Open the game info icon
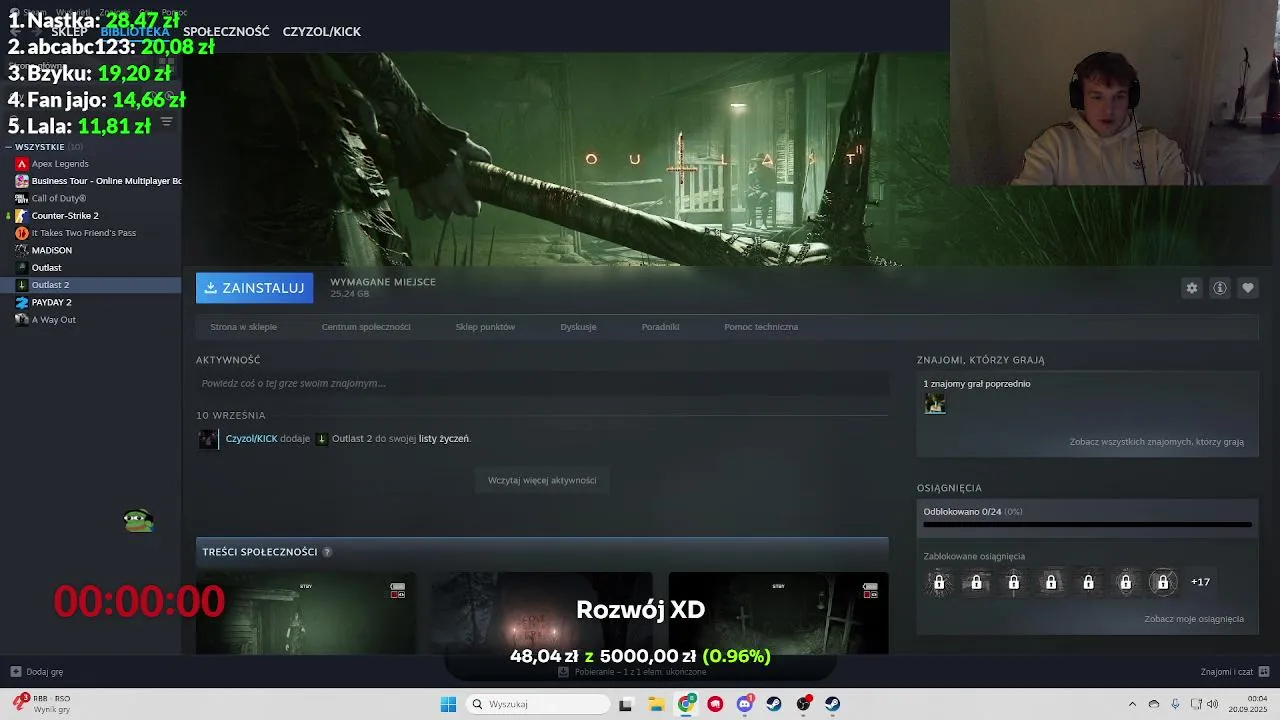The image size is (1280, 720). pos(1219,288)
